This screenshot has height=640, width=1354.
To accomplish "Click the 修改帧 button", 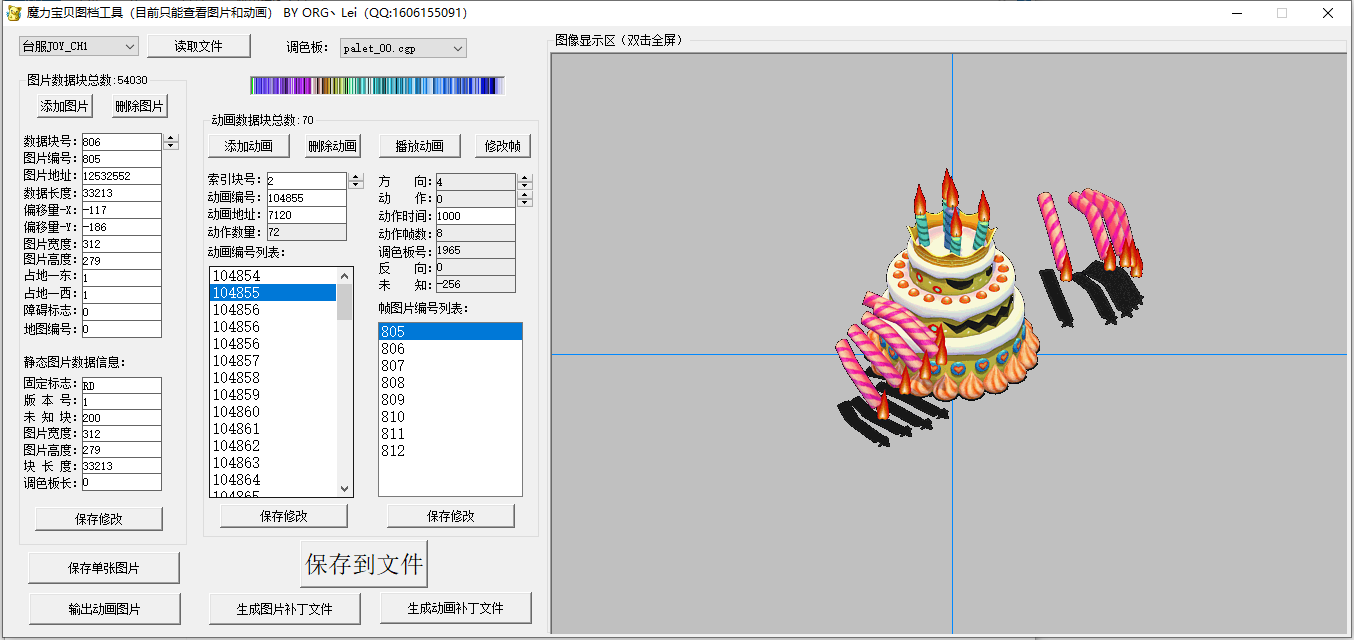I will [x=503, y=146].
